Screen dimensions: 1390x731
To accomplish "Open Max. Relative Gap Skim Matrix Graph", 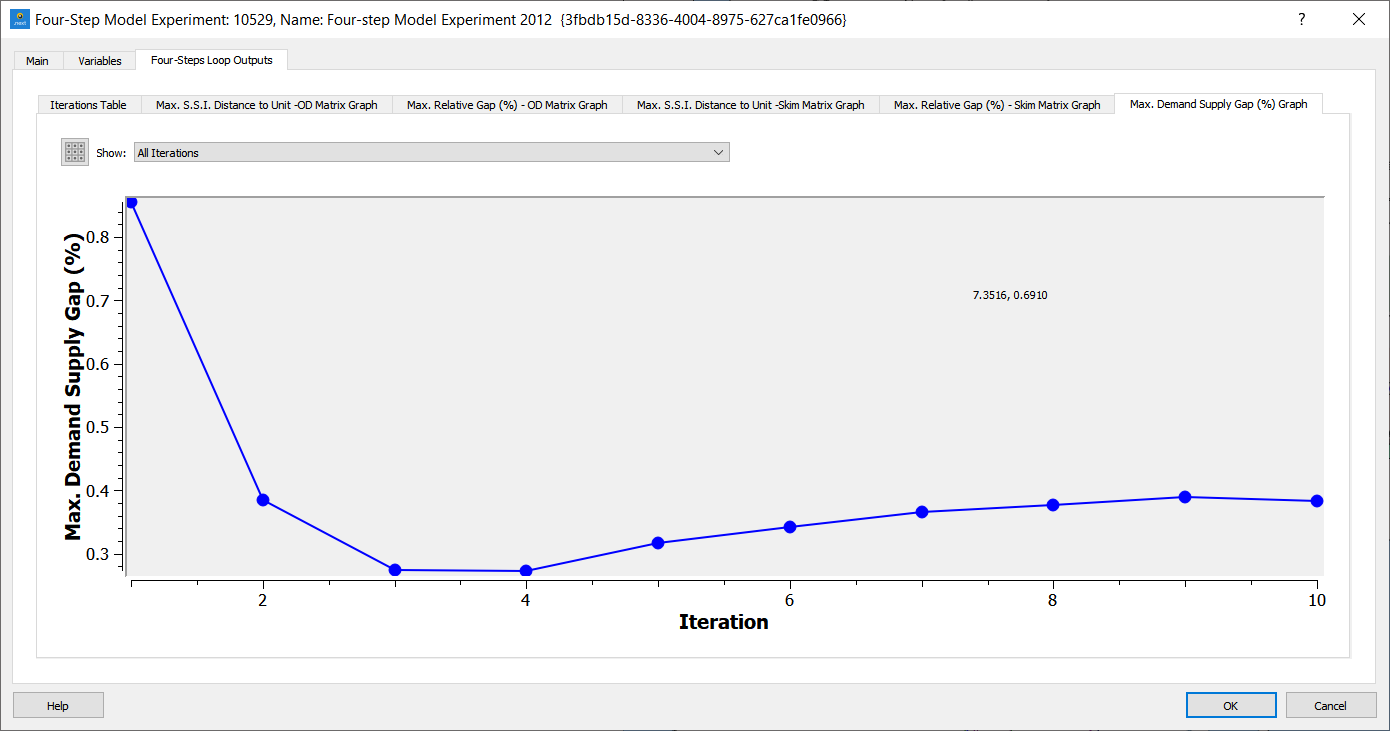I will pyautogui.click(x=996, y=105).
